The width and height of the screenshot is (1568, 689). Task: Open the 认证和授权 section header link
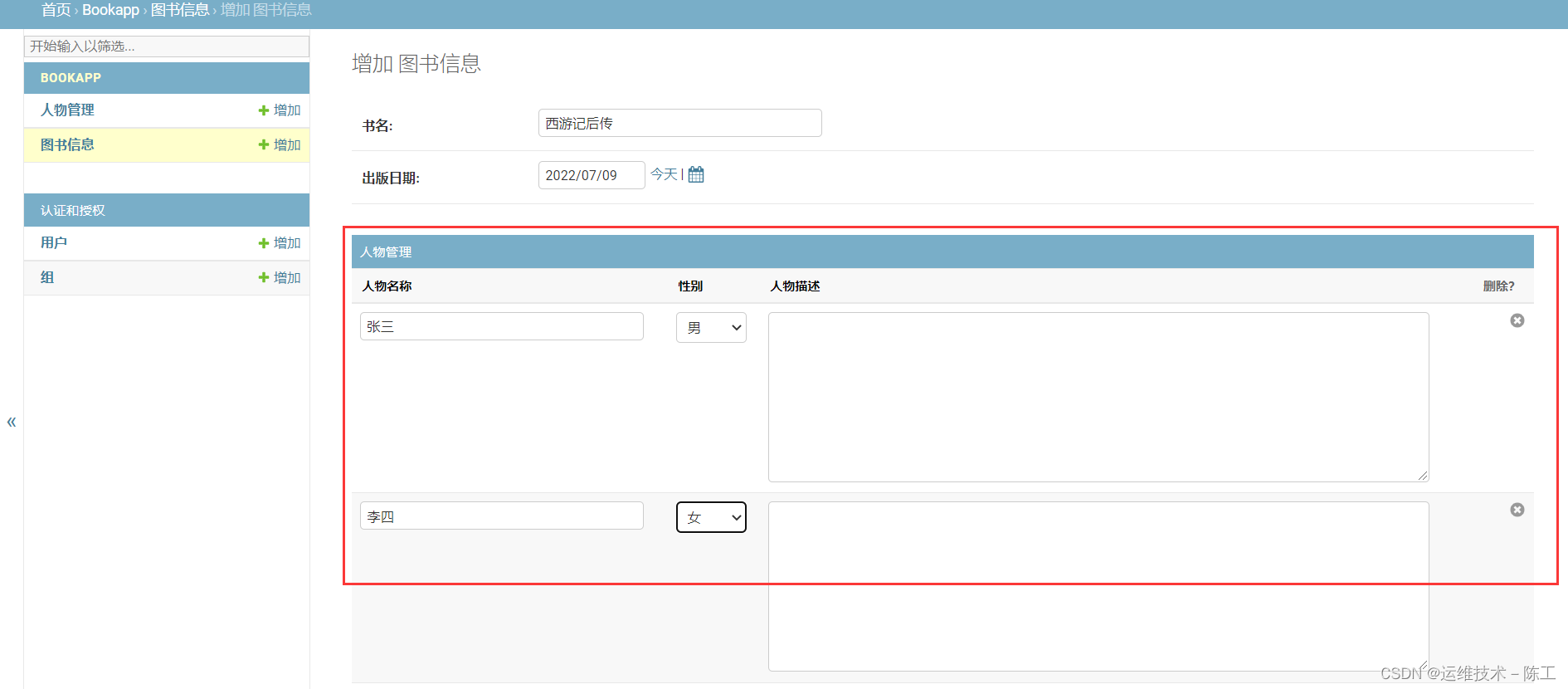(73, 210)
